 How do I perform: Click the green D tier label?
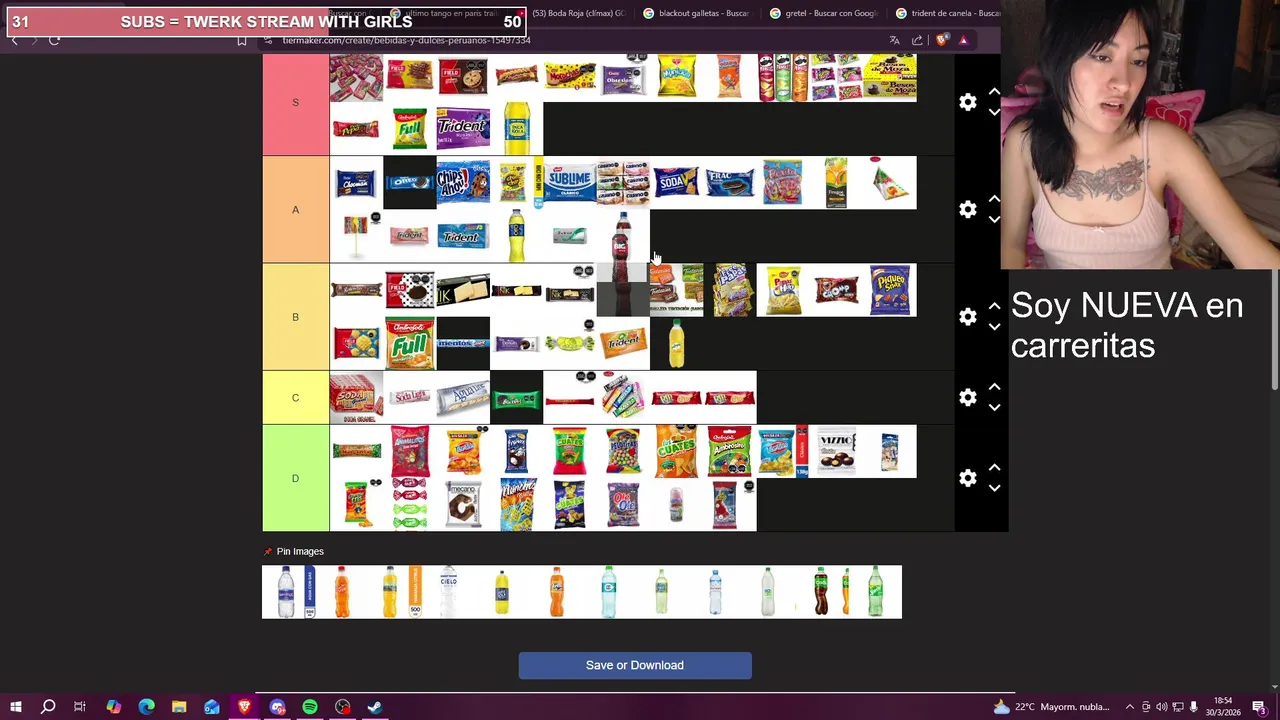point(295,478)
